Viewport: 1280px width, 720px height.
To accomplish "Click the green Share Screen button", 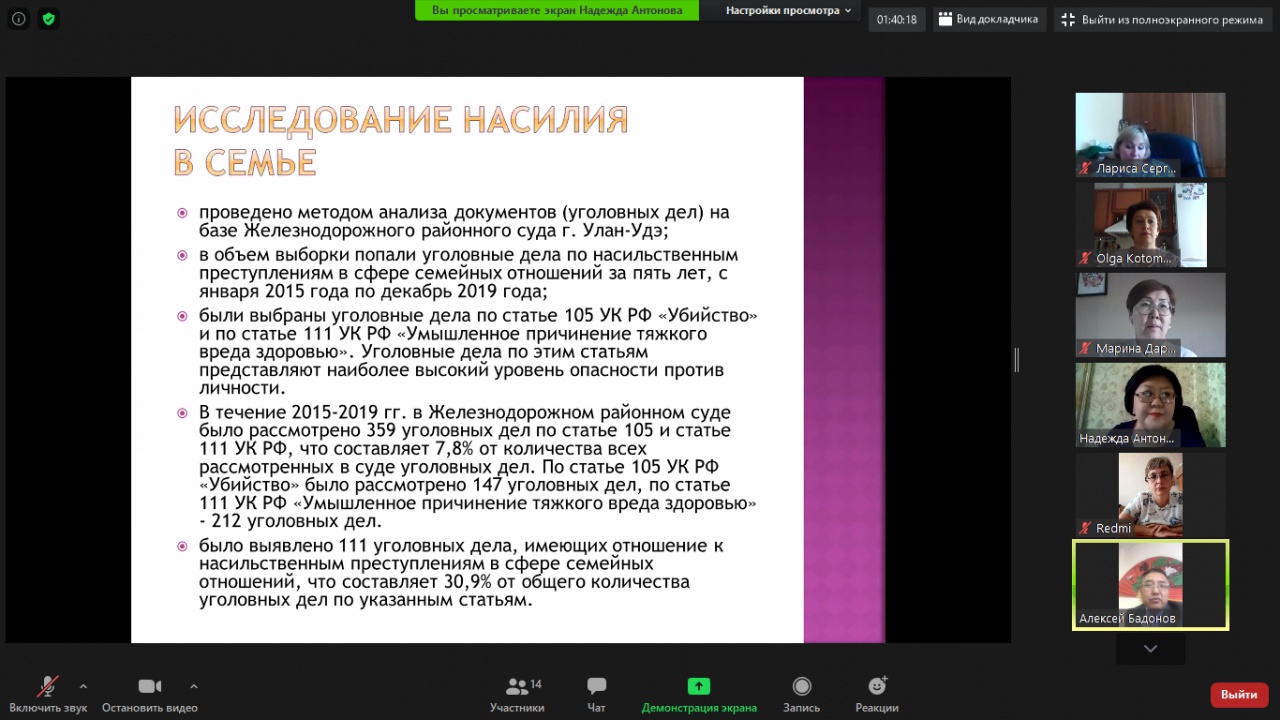I will point(698,694).
